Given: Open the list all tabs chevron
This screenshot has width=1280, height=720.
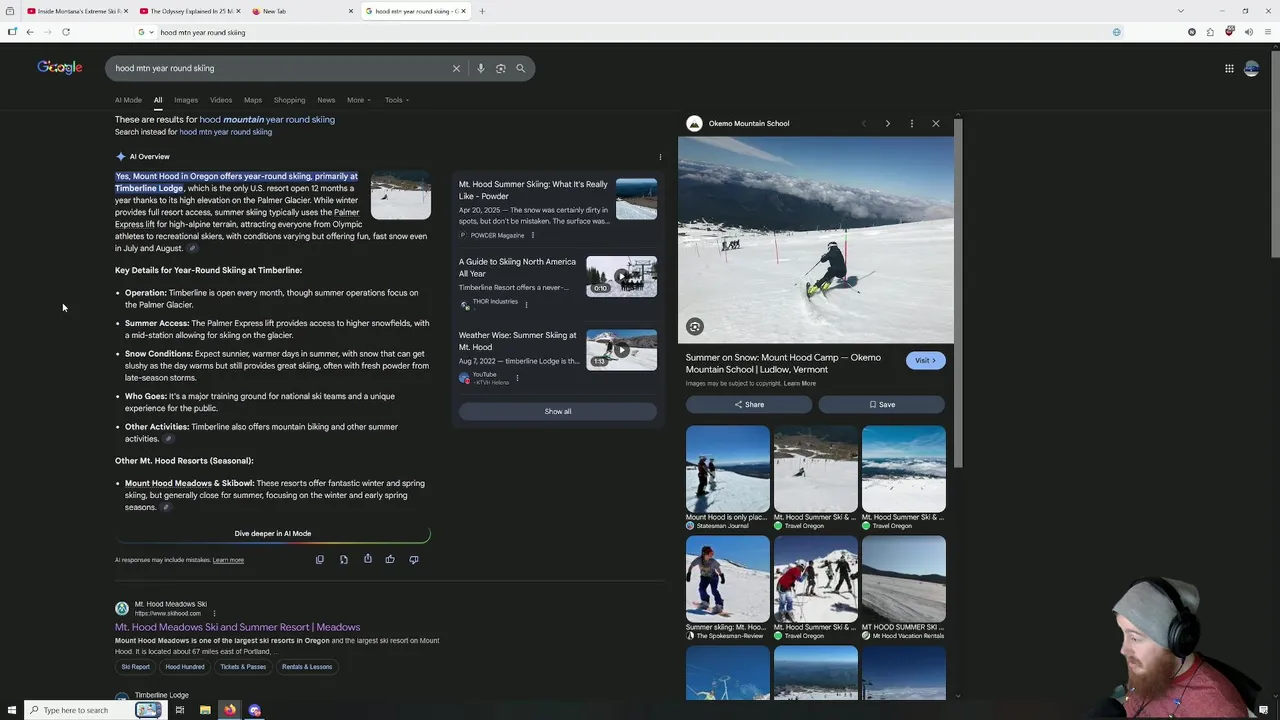Looking at the screenshot, I should pyautogui.click(x=1180, y=11).
